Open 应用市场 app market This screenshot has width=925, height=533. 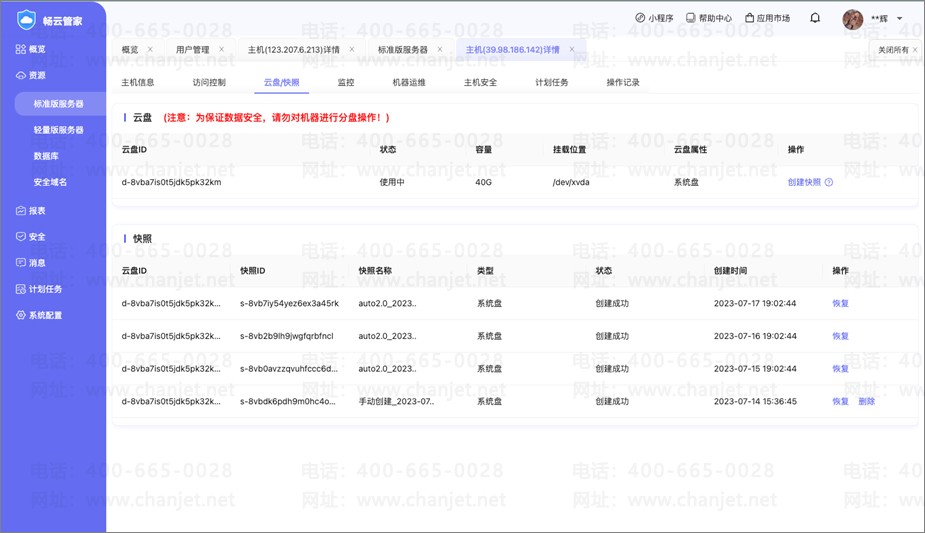click(766, 18)
